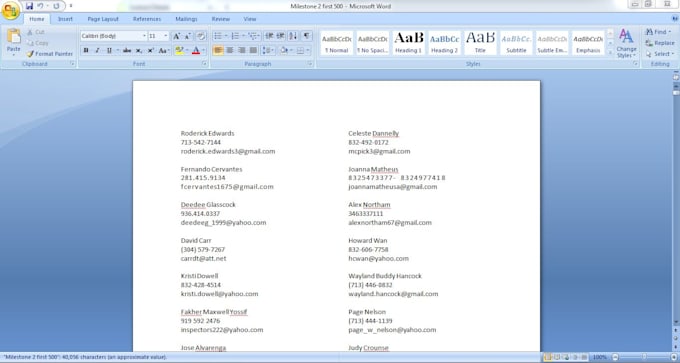The image size is (680, 363).
Task: Center-align the paragraph
Action: coord(230,51)
